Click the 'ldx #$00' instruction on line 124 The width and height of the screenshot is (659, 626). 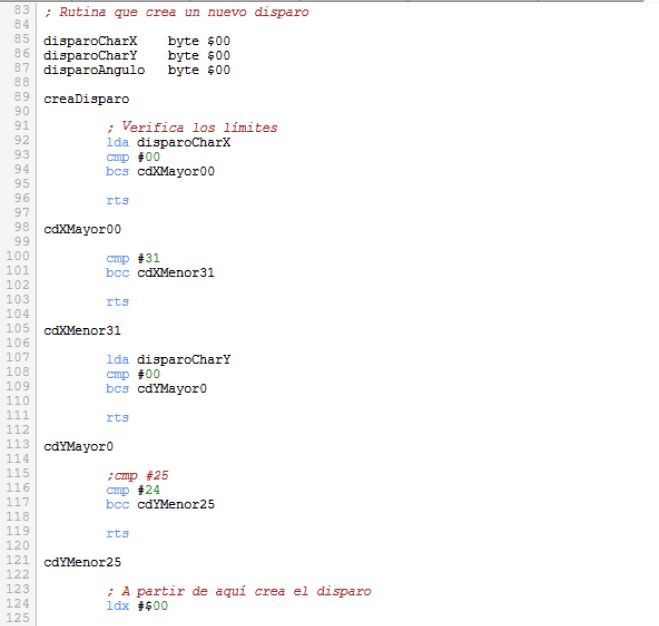[137, 606]
